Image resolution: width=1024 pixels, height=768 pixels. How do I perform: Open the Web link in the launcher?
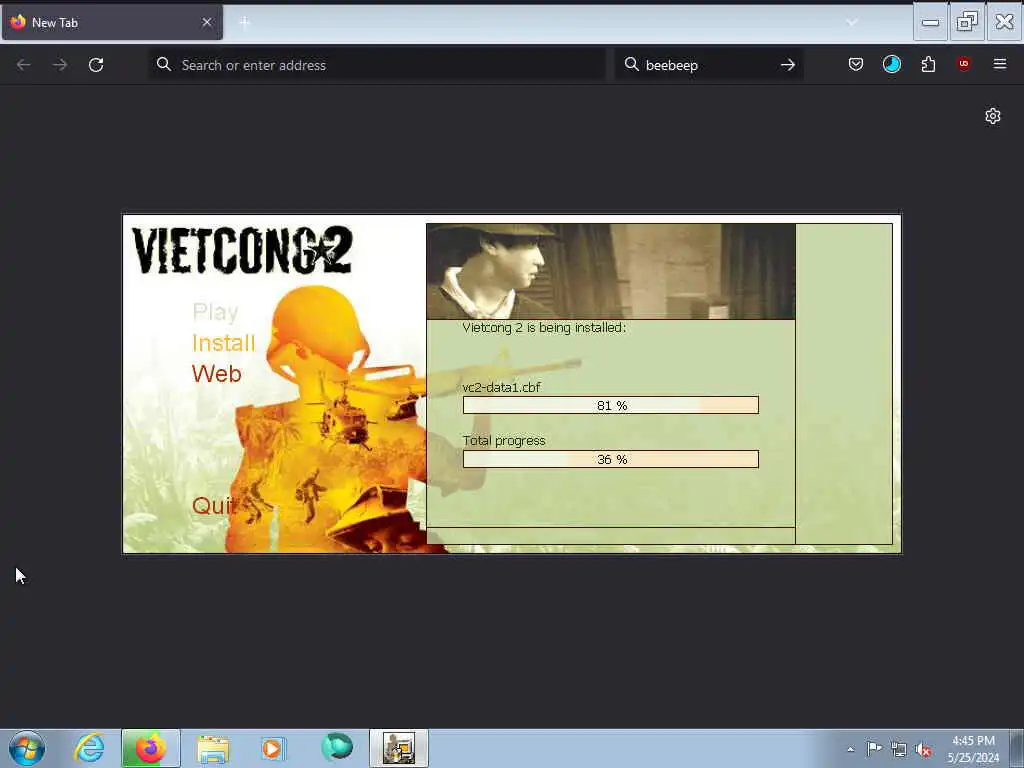pos(217,374)
